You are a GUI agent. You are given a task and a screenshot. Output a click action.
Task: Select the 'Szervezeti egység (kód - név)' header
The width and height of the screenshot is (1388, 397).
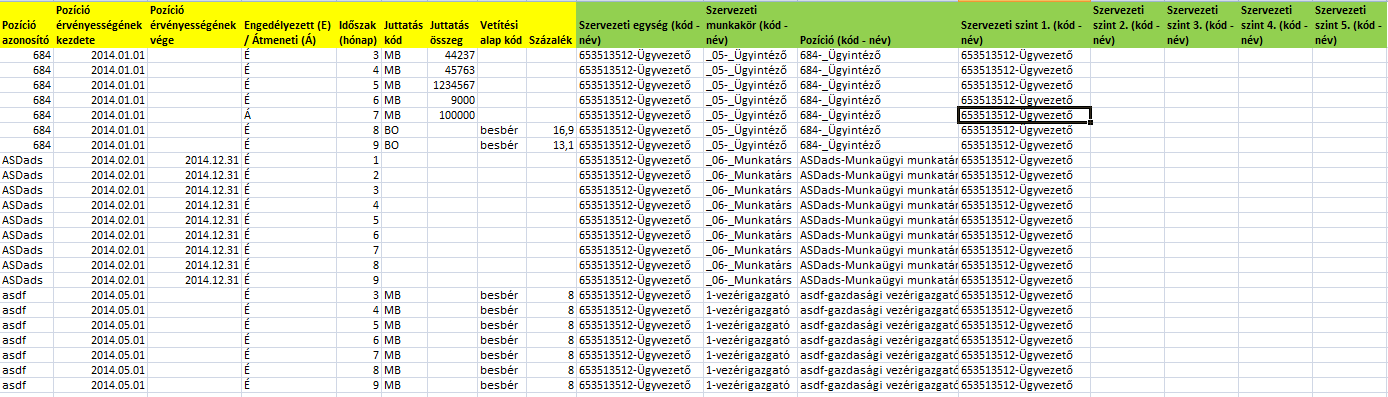click(640, 24)
